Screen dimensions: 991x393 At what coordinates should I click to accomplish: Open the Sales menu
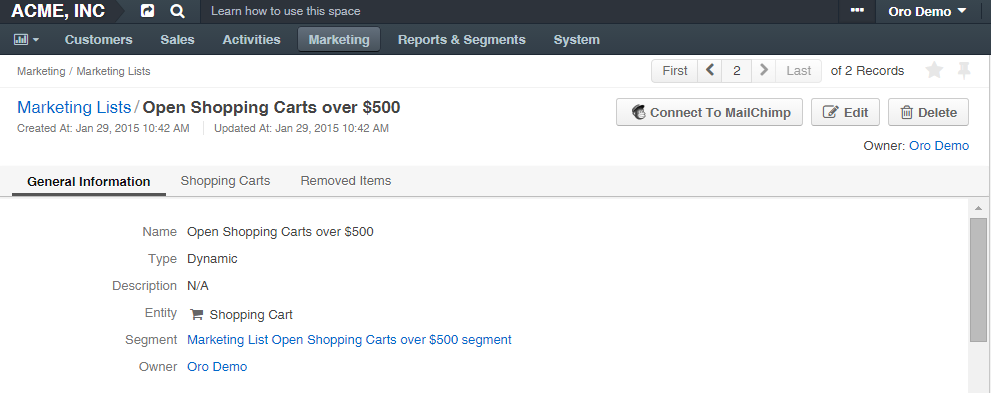pos(178,40)
